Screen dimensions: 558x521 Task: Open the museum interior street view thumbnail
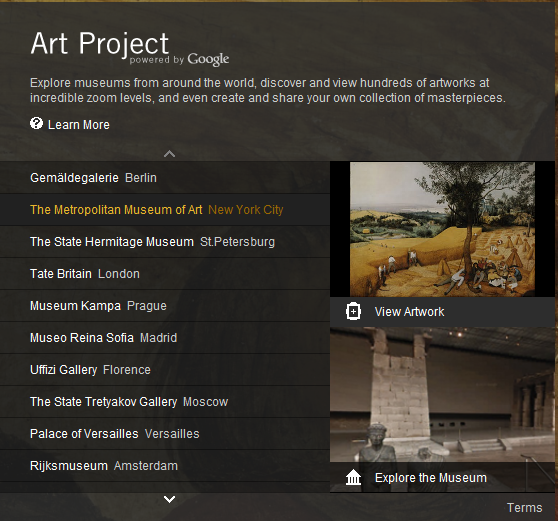point(442,395)
